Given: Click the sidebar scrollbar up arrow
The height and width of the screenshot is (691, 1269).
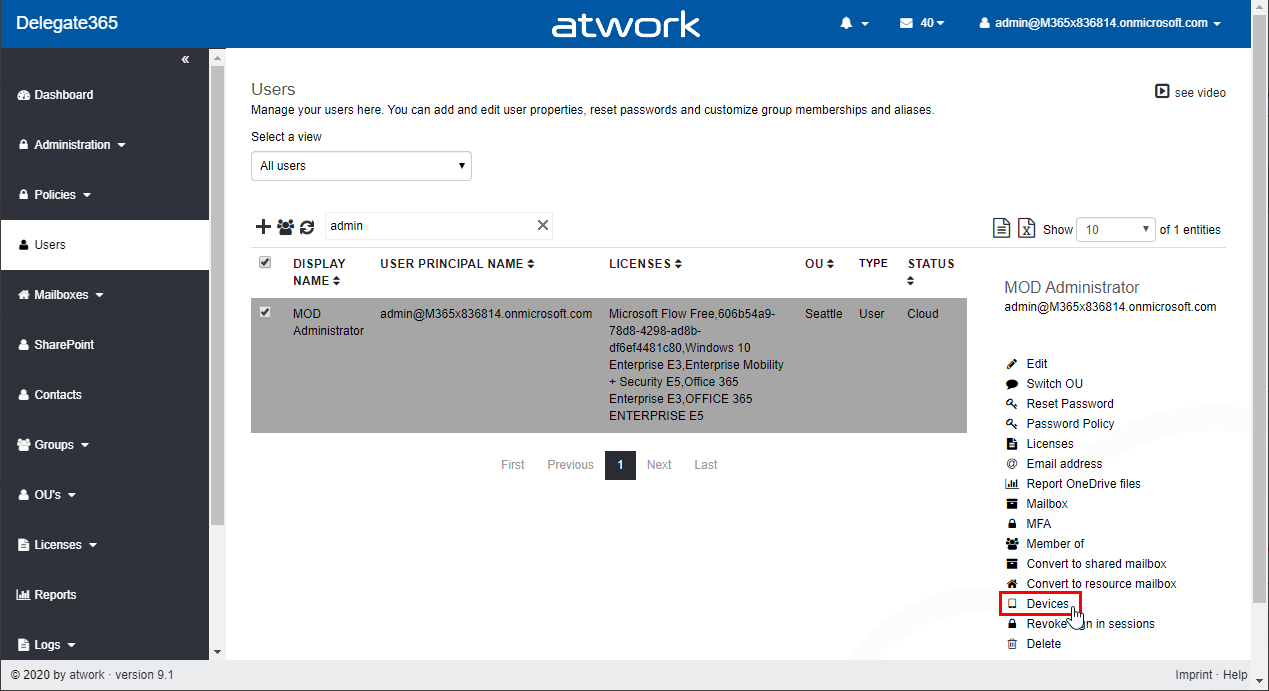Looking at the screenshot, I should (218, 56).
